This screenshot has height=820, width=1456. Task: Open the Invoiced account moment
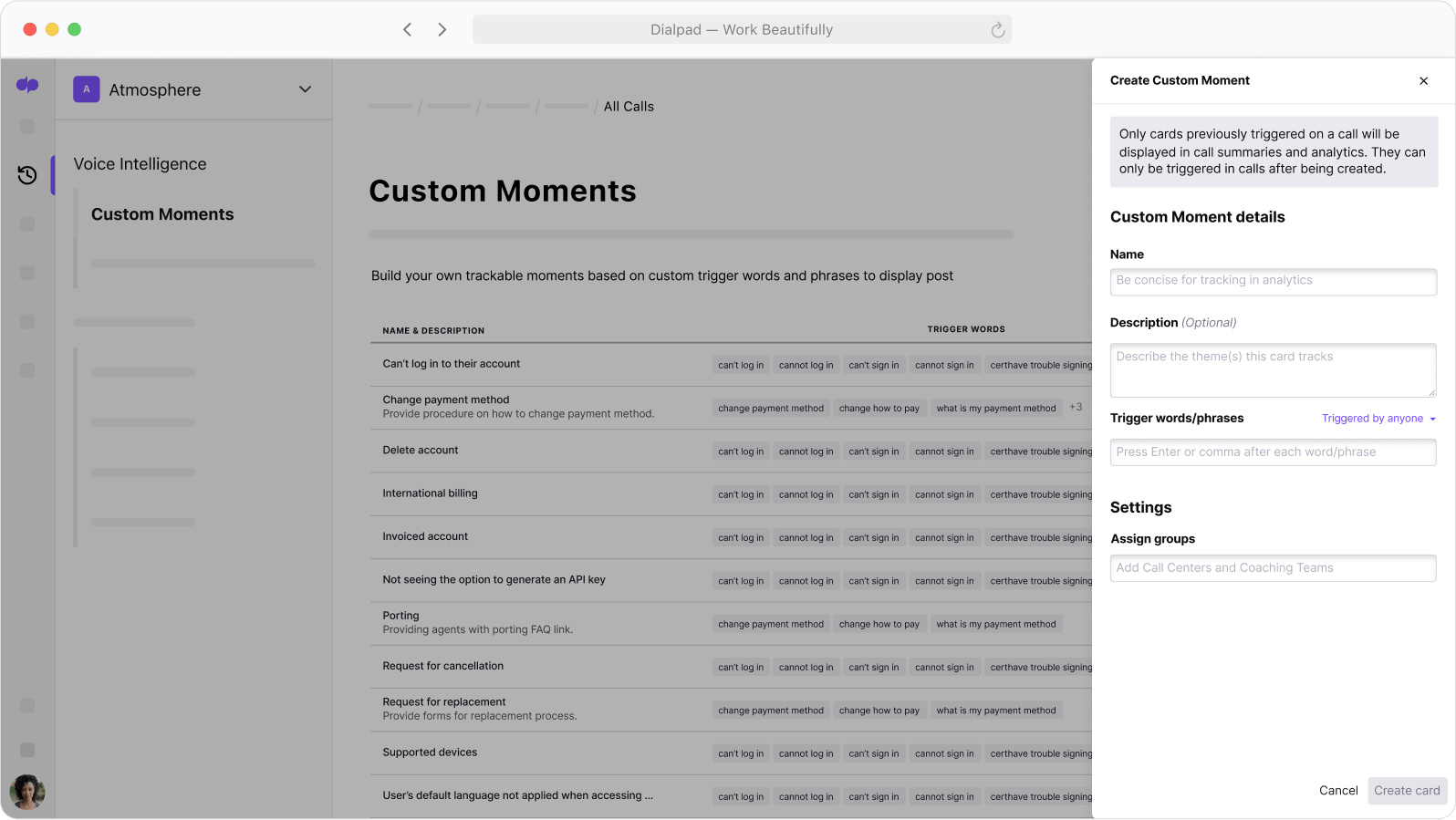click(731, 537)
